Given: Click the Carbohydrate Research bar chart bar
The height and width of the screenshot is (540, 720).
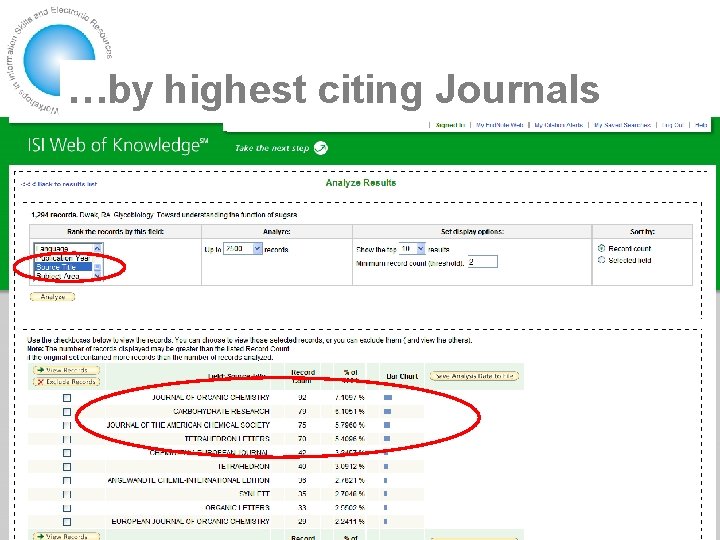Looking at the screenshot, I should click(x=388, y=411).
